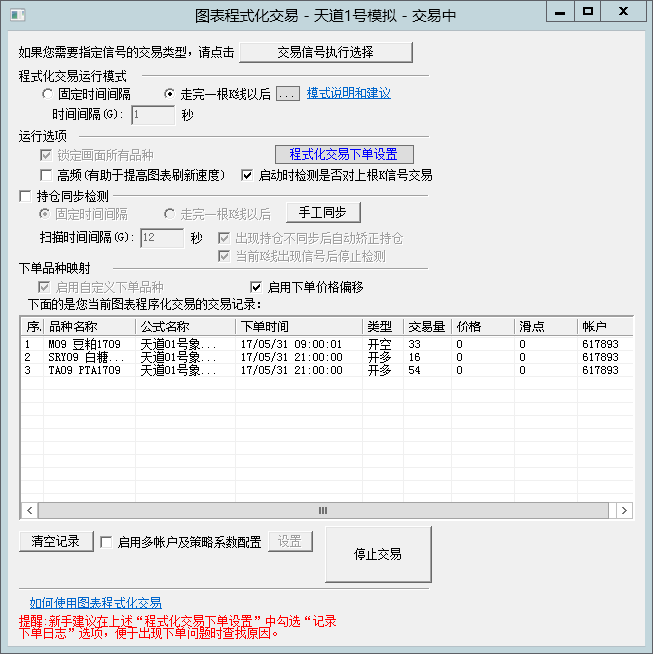Open 程式化交易下单设置 button
653x654 pixels.
344,154
